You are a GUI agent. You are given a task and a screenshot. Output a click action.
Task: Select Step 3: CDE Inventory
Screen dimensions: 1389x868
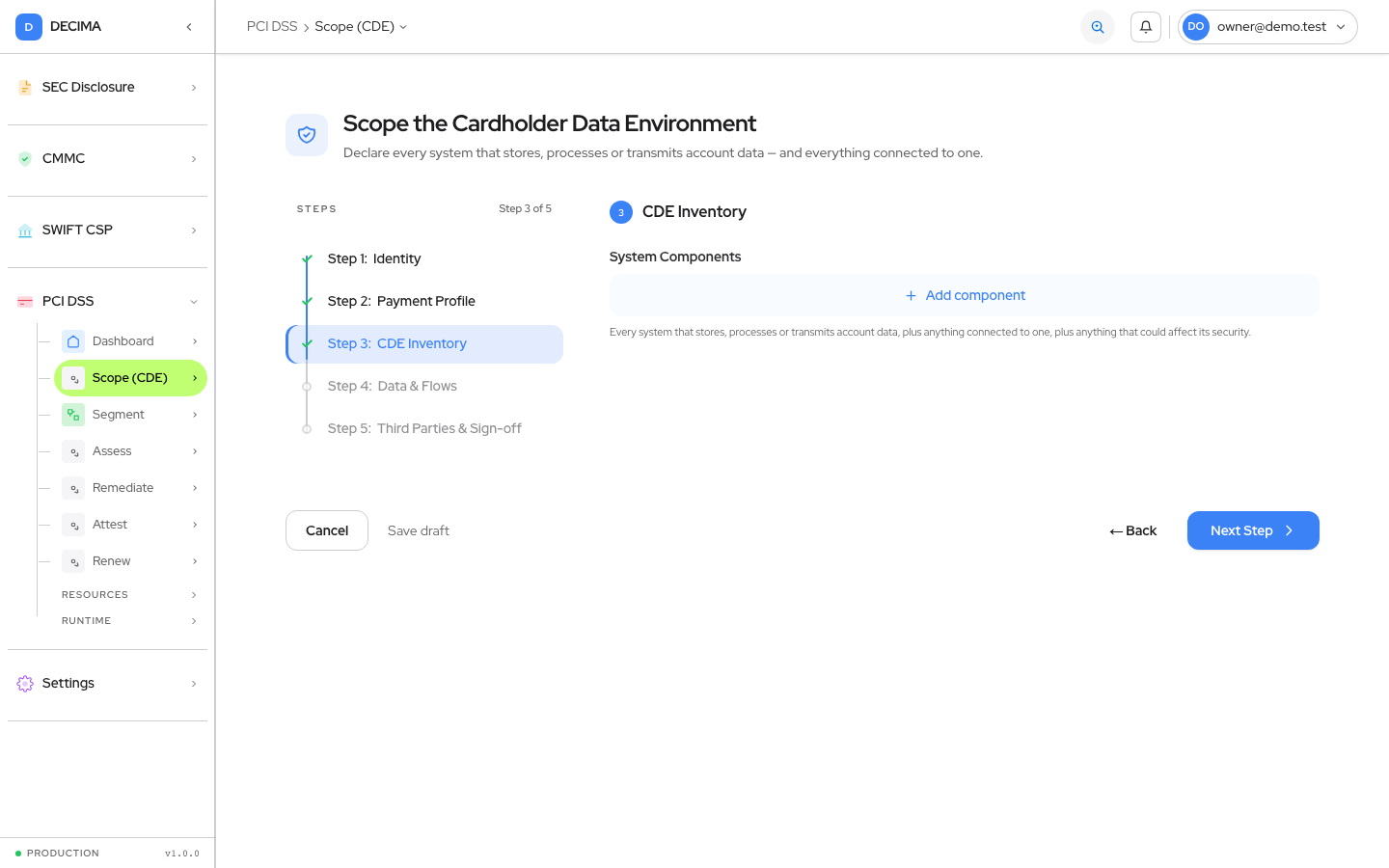(424, 344)
